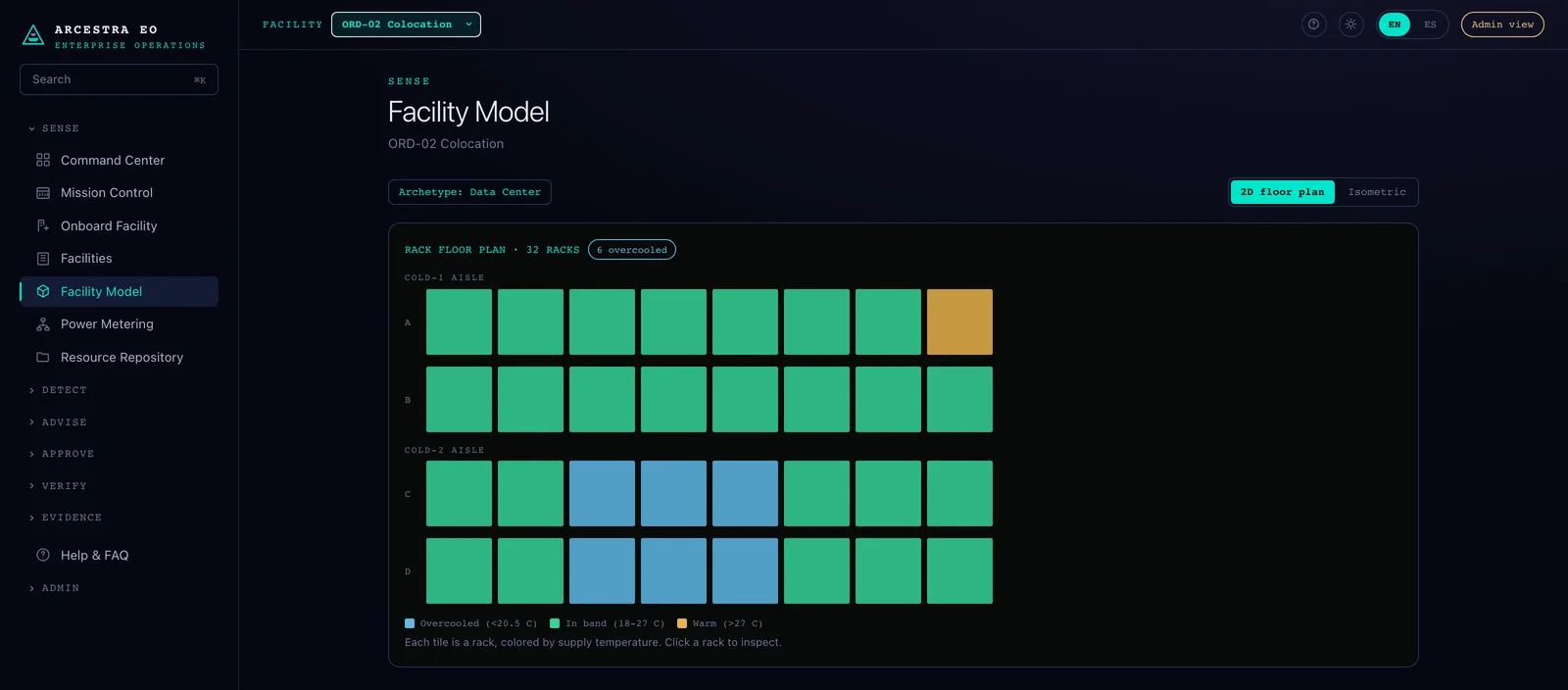Click the 6 overcooled badge
The width and height of the screenshot is (1568, 690).
click(x=632, y=250)
